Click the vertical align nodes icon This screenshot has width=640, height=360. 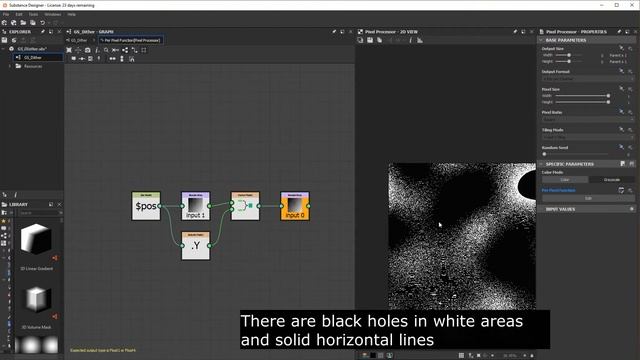(x=122, y=59)
